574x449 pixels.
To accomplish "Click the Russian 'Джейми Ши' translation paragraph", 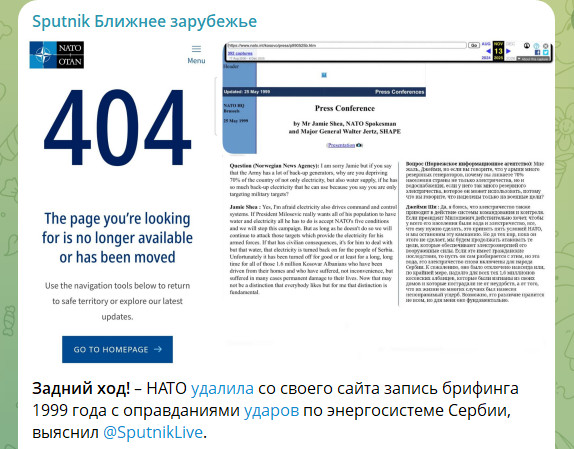I will (475, 253).
